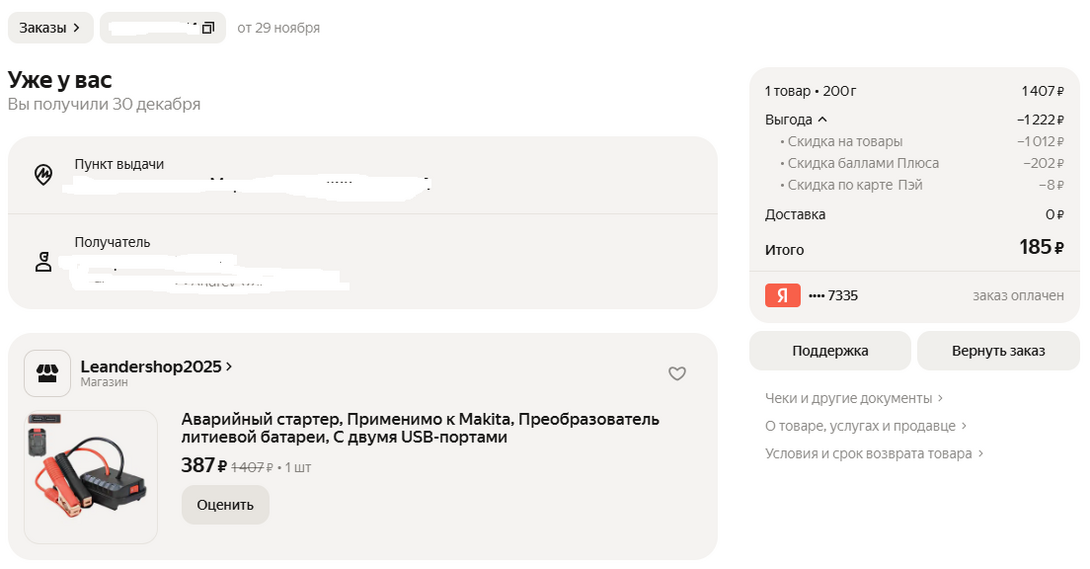Image resolution: width=1090 pixels, height=569 pixels.
Task: Open Условия и срок возврата товара
Action: tap(874, 454)
